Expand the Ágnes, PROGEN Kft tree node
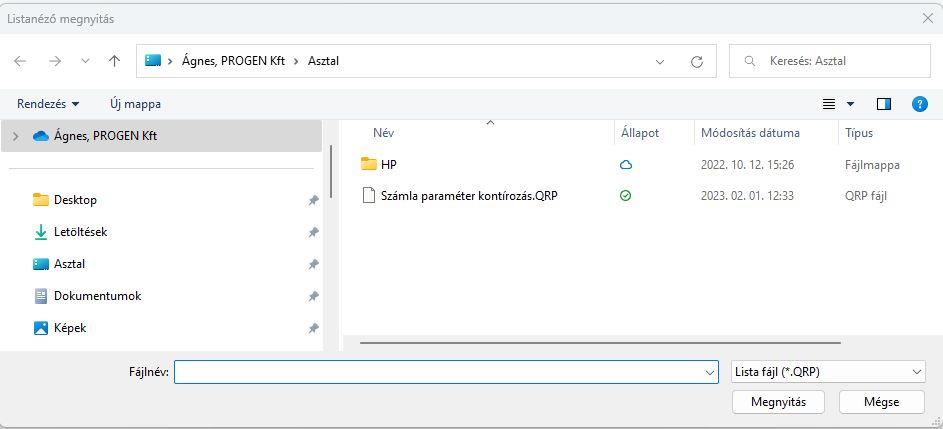This screenshot has width=943, height=429. pos(14,136)
